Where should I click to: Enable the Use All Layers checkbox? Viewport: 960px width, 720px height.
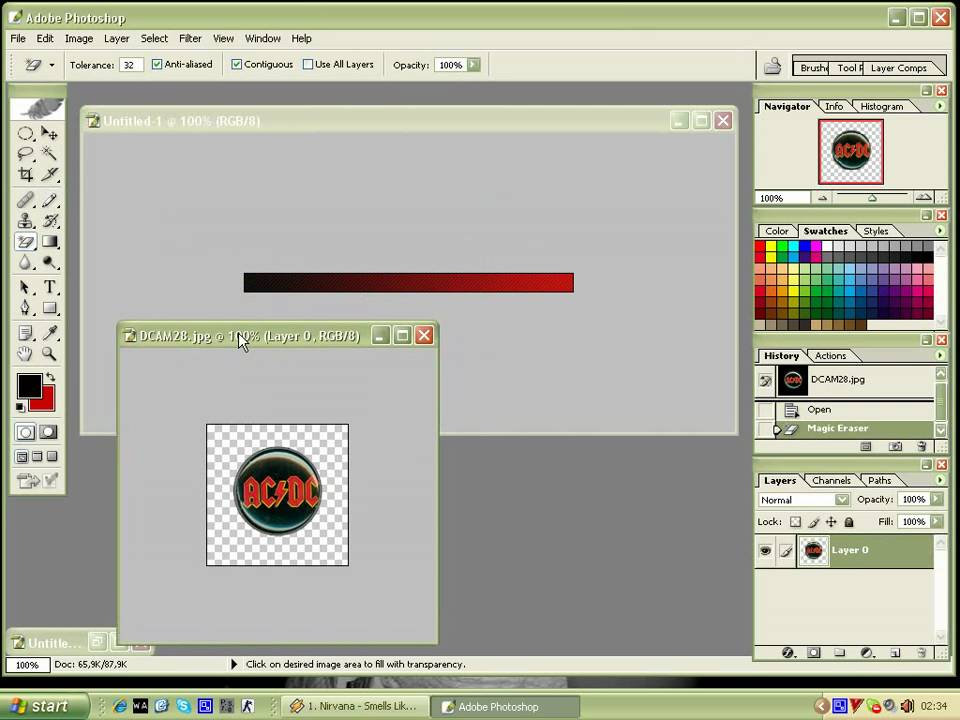(308, 64)
